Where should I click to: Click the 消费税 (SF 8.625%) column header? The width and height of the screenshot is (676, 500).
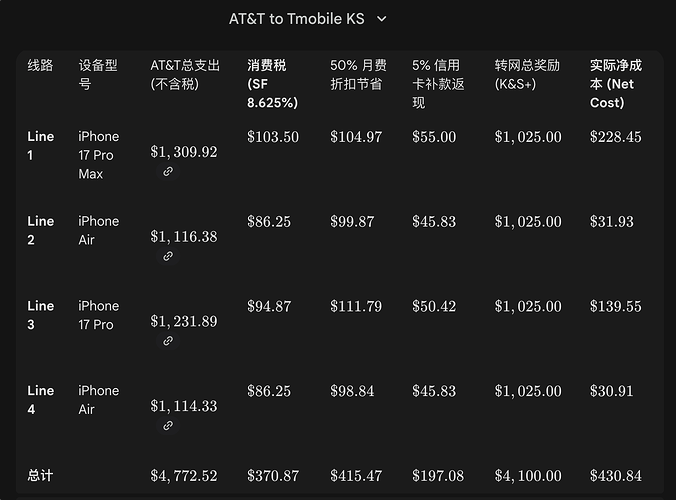[x=272, y=84]
